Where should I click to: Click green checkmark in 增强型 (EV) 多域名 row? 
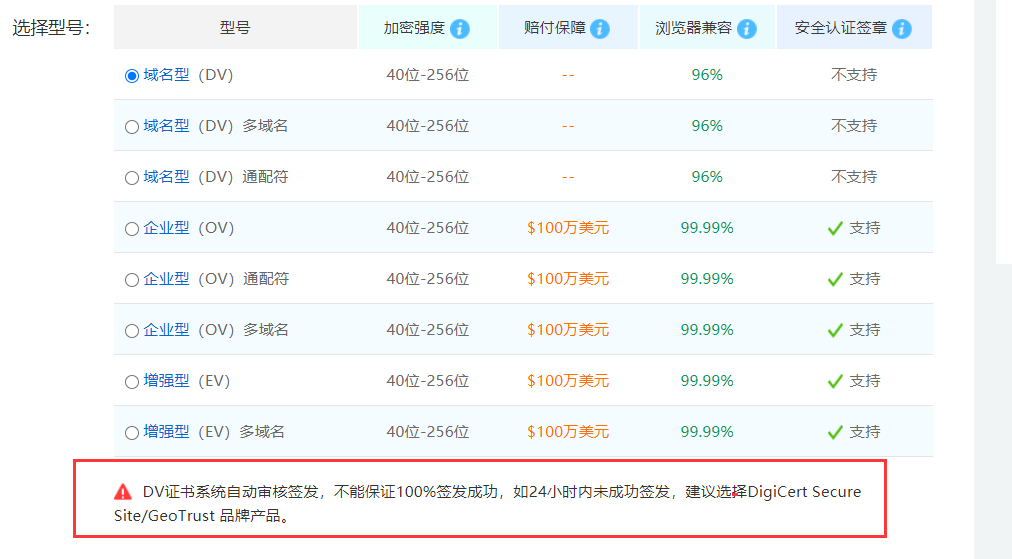[835, 432]
